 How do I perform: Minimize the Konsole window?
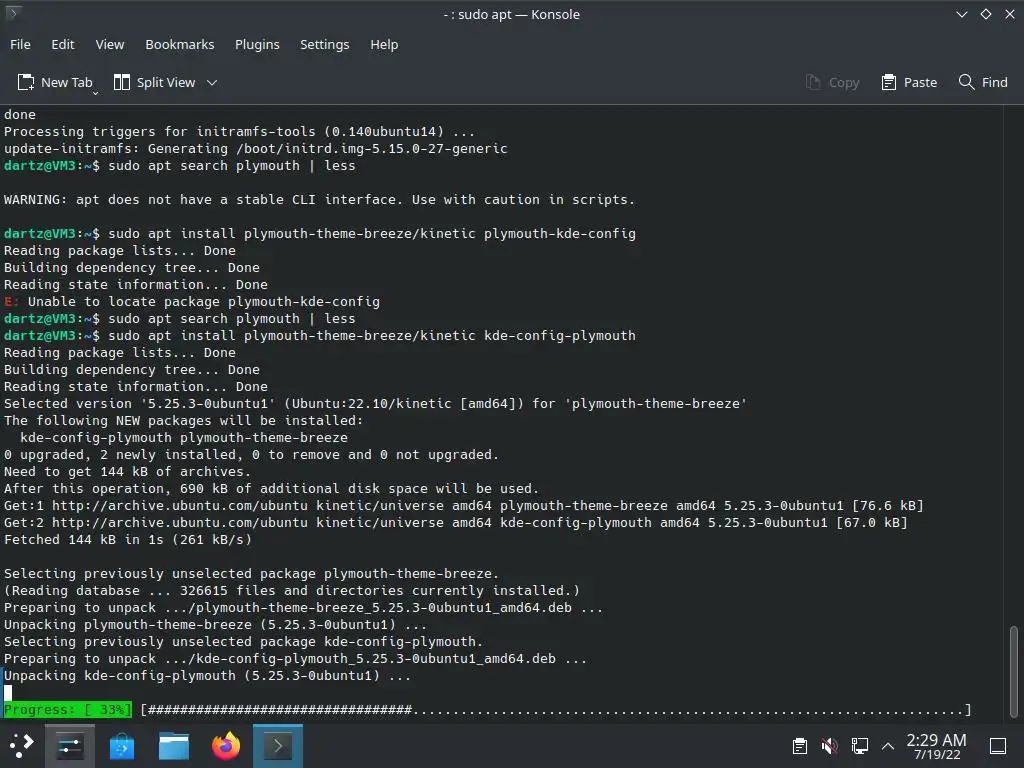[x=961, y=14]
